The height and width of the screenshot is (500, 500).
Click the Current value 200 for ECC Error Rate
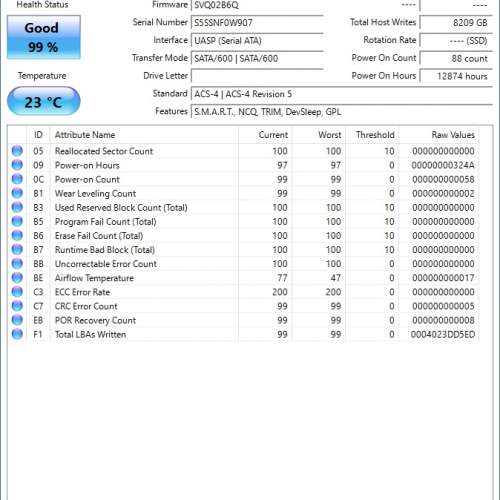pos(280,292)
